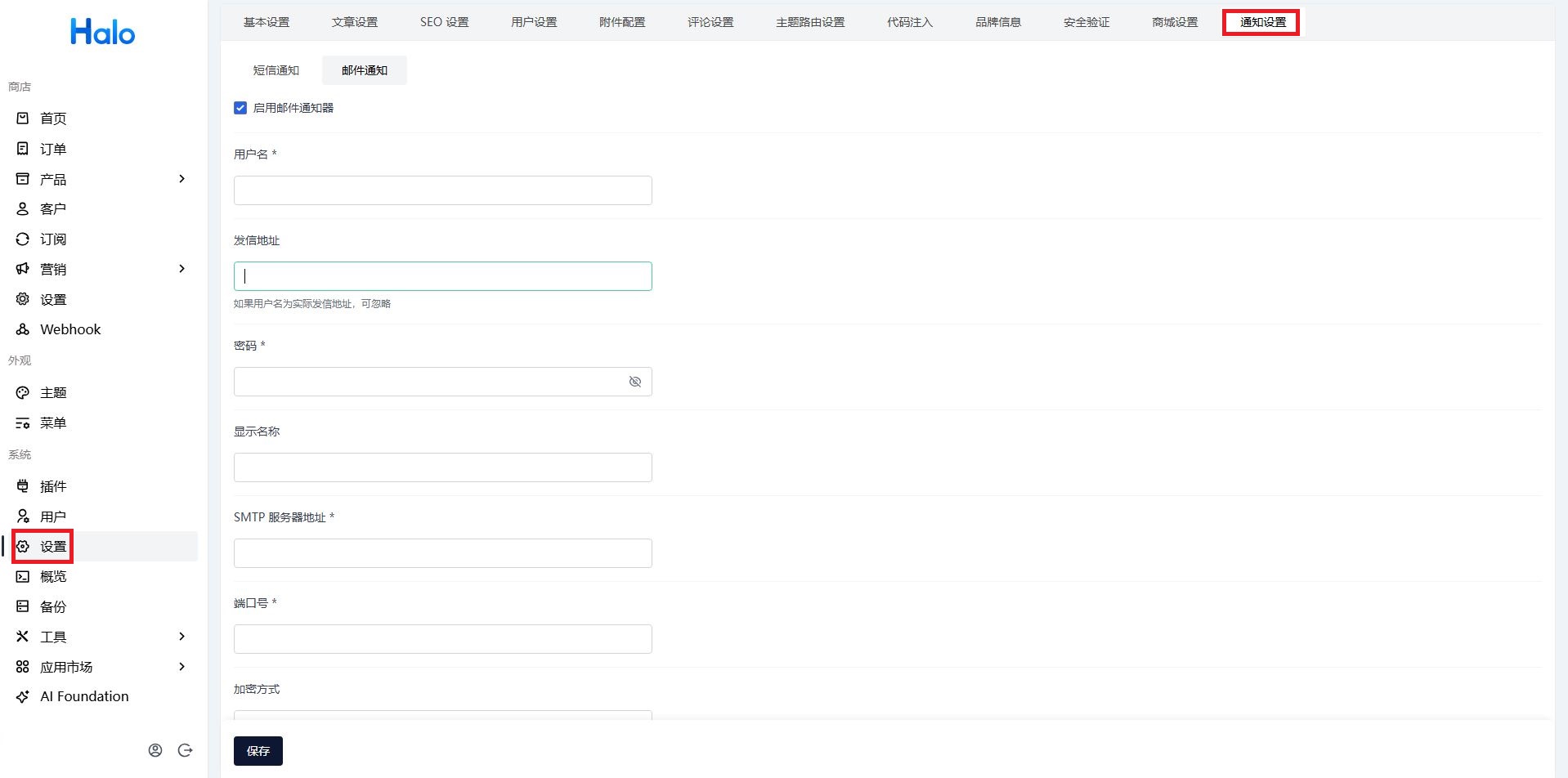
Task: Click the Halo logo
Action: 102,32
